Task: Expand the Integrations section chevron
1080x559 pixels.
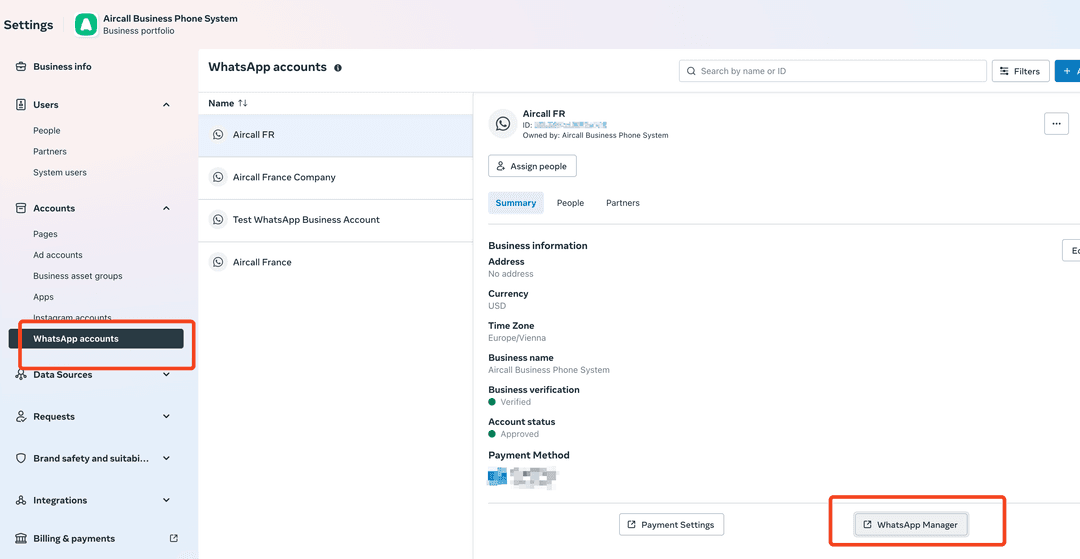Action: (166, 501)
